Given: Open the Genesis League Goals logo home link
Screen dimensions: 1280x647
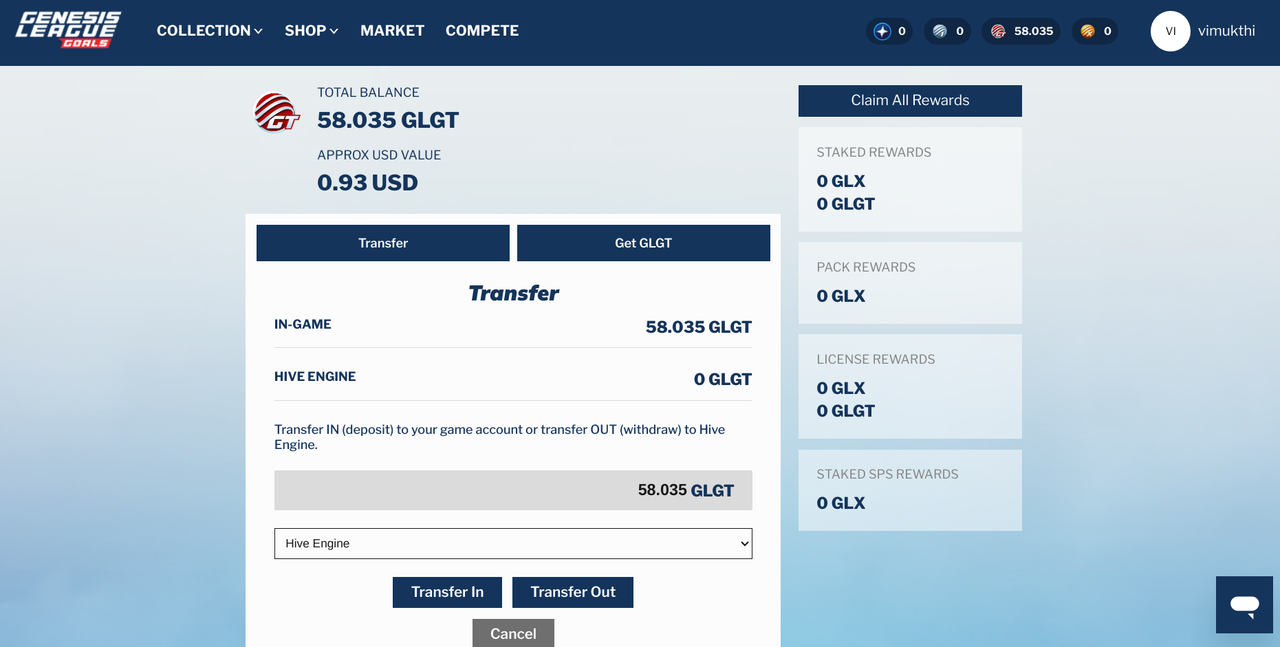Looking at the screenshot, I should coord(67,30).
